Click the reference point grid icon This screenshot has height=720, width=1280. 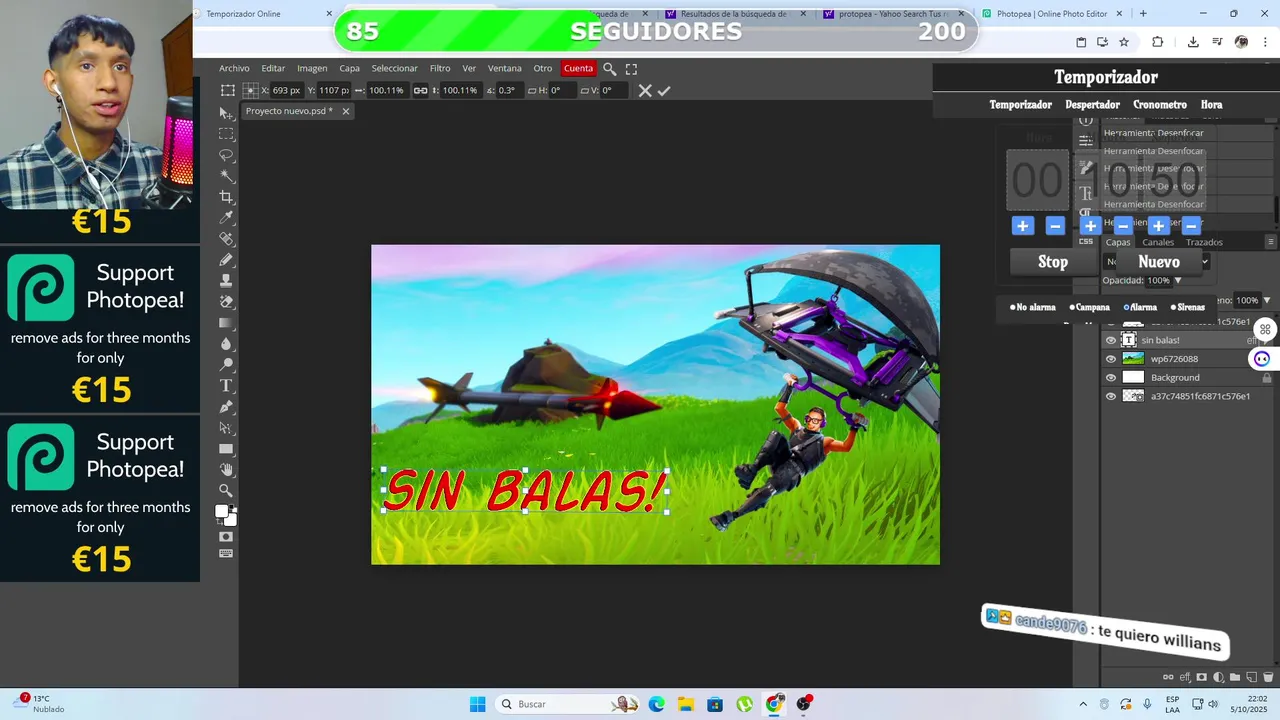click(252, 90)
